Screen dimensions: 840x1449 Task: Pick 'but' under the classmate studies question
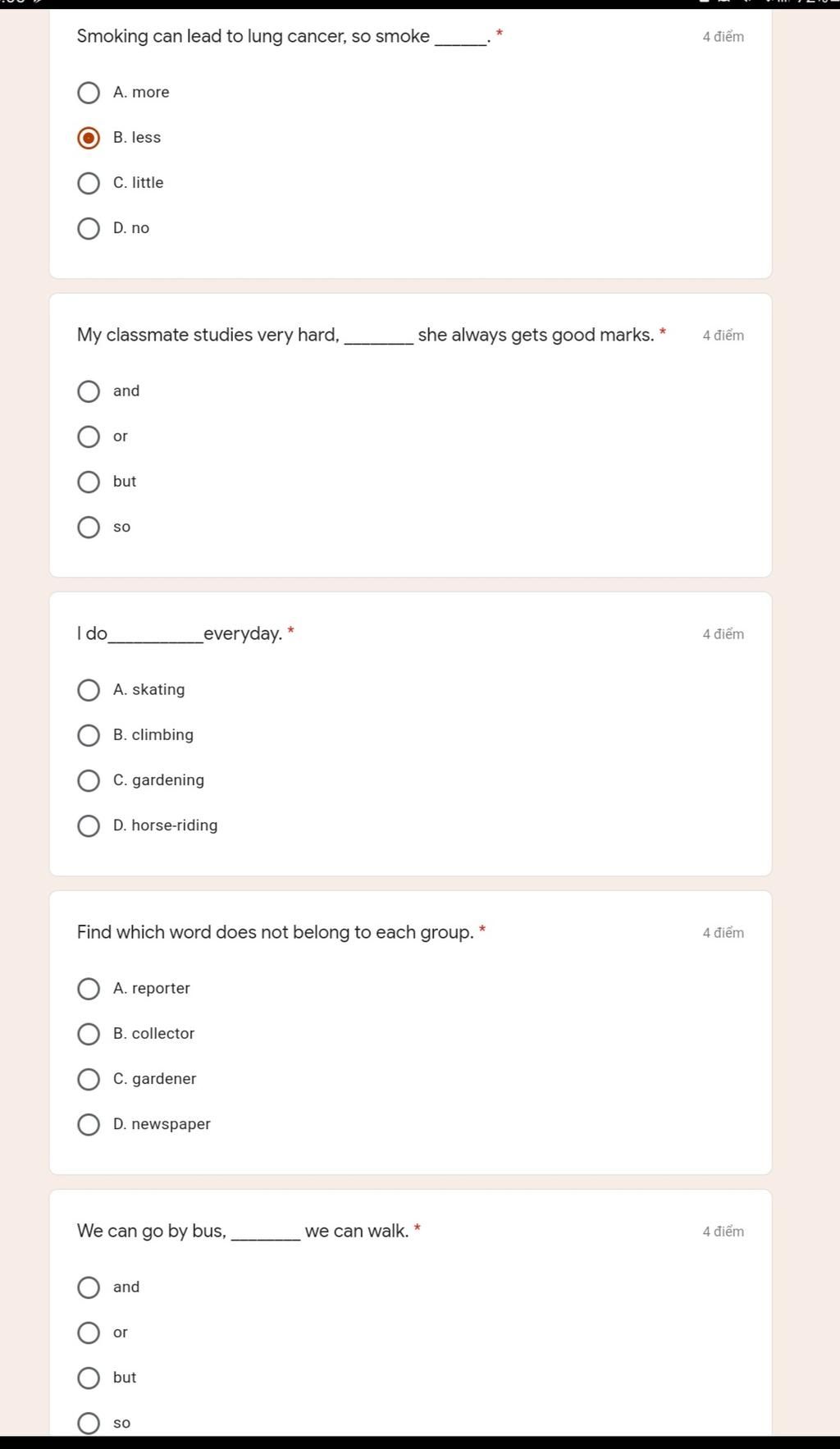[x=89, y=482]
